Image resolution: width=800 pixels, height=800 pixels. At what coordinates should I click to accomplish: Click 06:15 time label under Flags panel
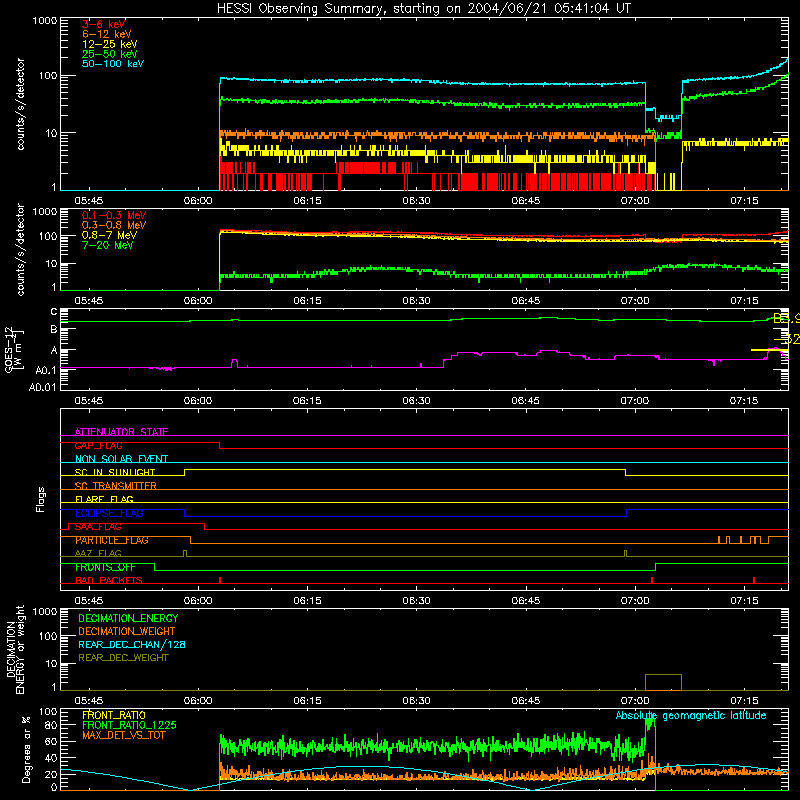click(x=307, y=601)
